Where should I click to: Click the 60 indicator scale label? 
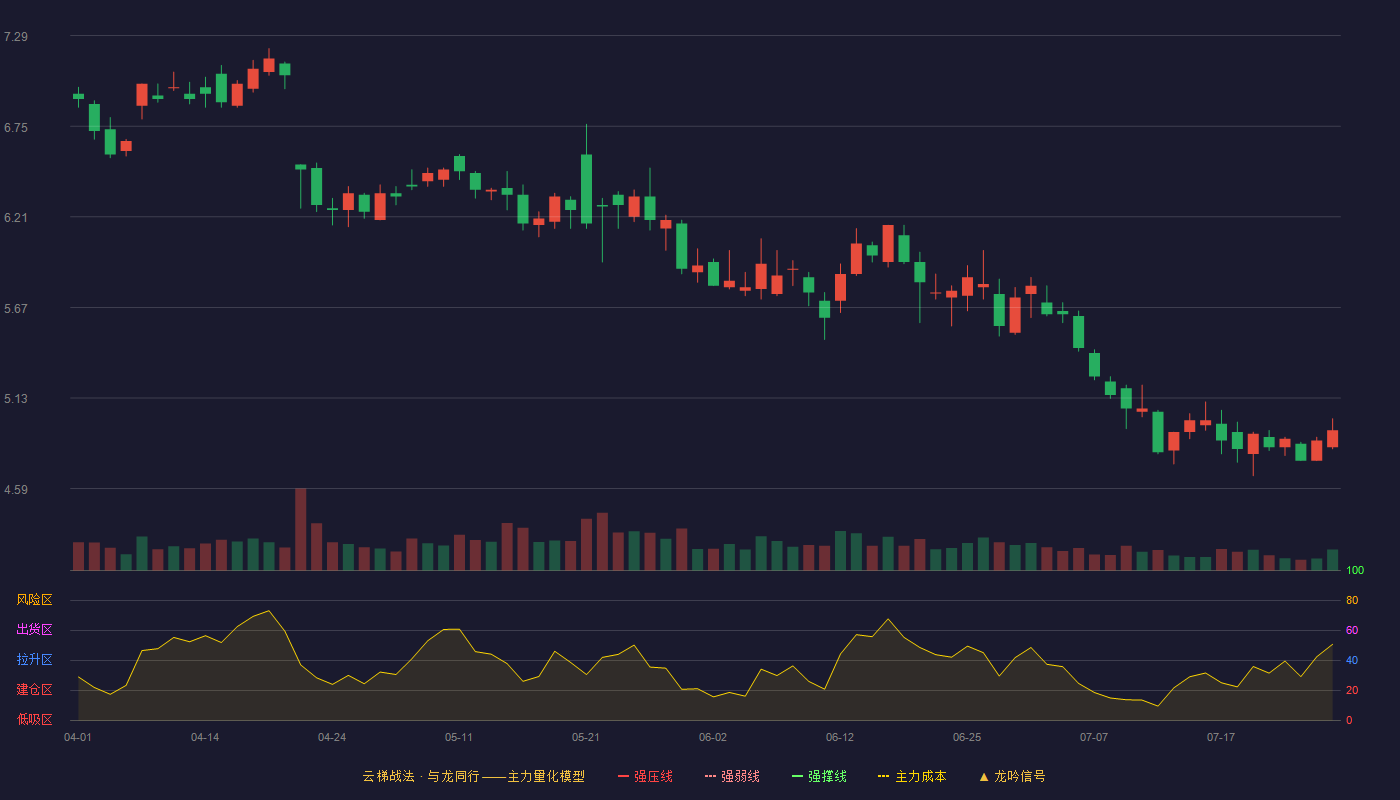click(1352, 630)
